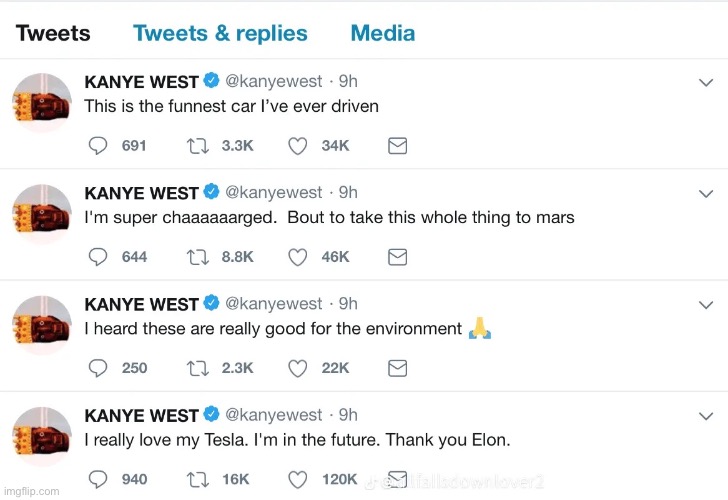Send 'good for the environment' tweet by envelope
Viewport: 728px width, 500px height.
point(397,368)
